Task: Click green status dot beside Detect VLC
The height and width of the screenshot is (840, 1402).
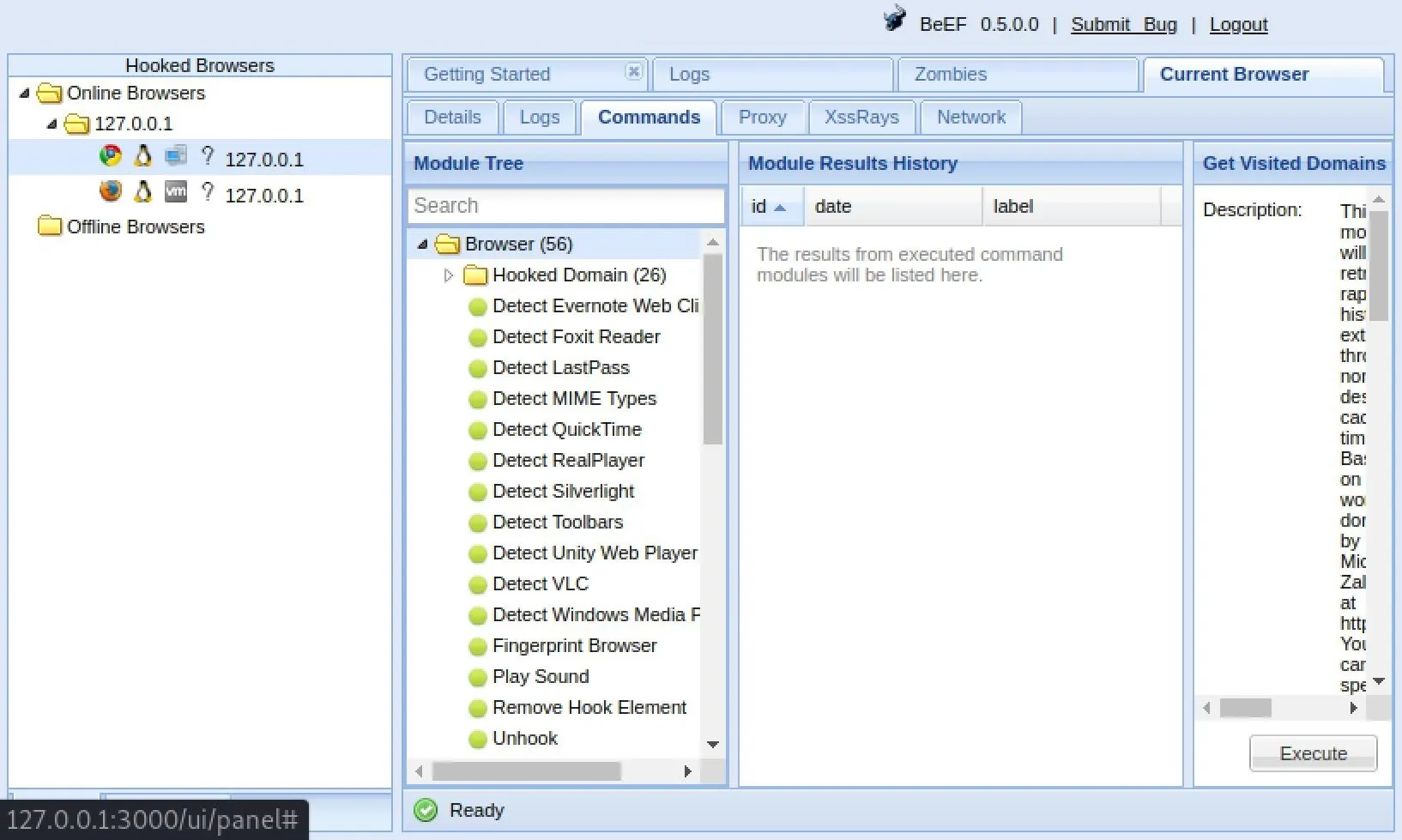Action: pyautogui.click(x=478, y=585)
